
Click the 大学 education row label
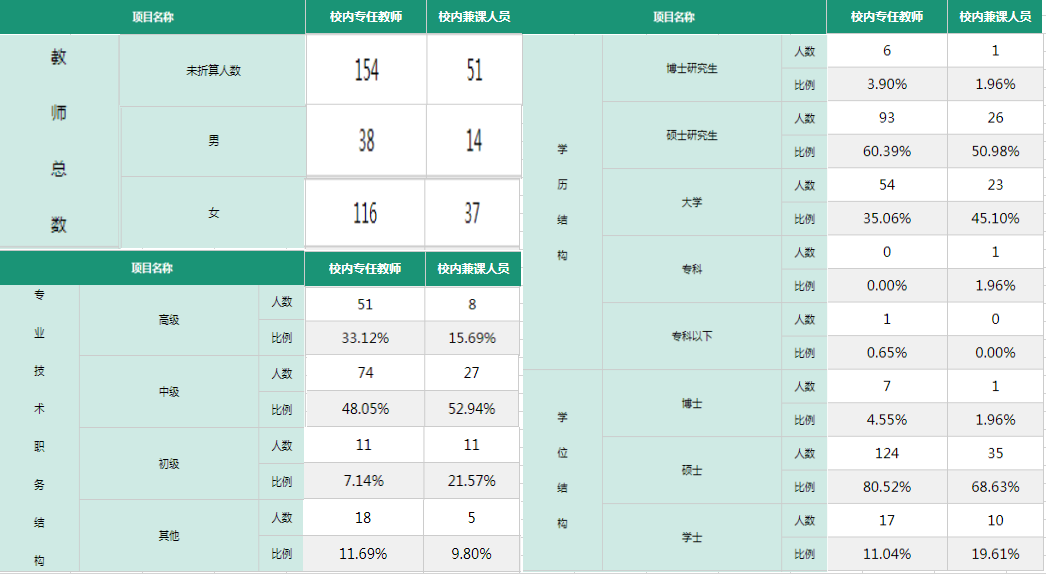point(692,202)
